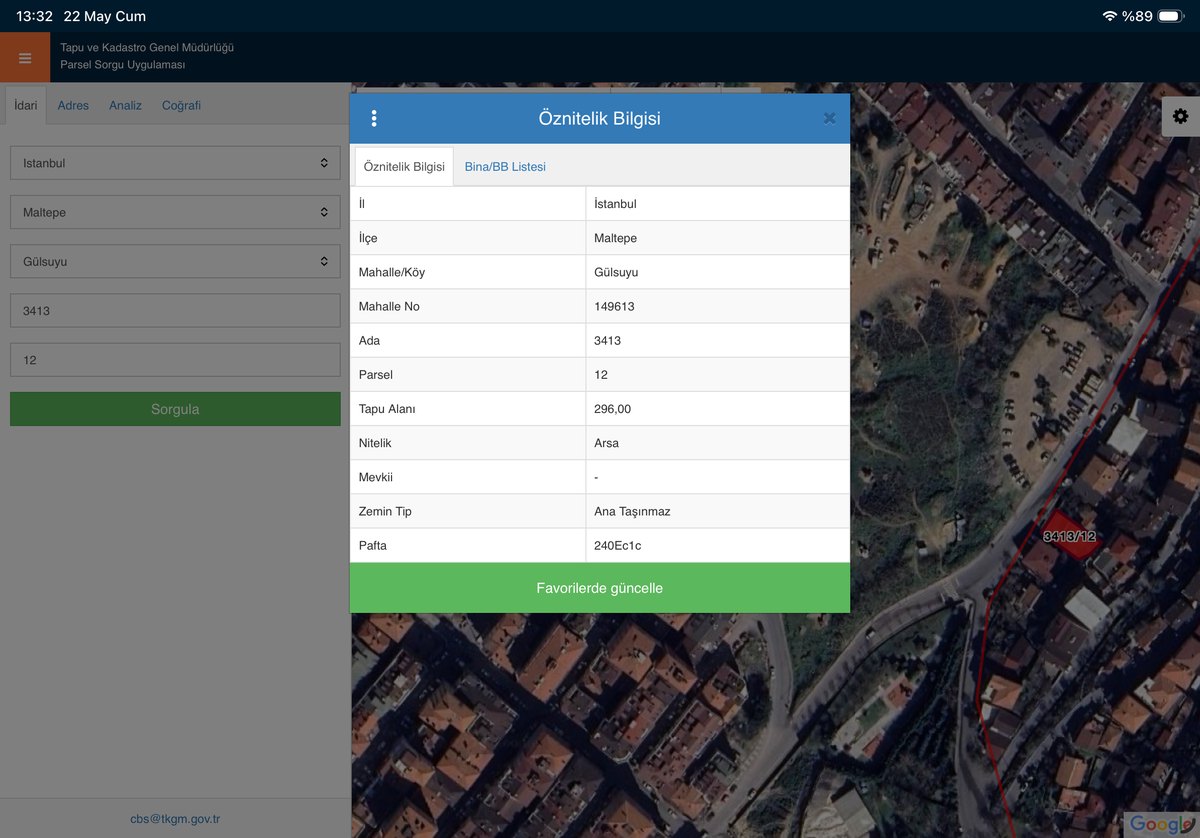
Task: Tap the battery indicator icon
Action: (1172, 16)
